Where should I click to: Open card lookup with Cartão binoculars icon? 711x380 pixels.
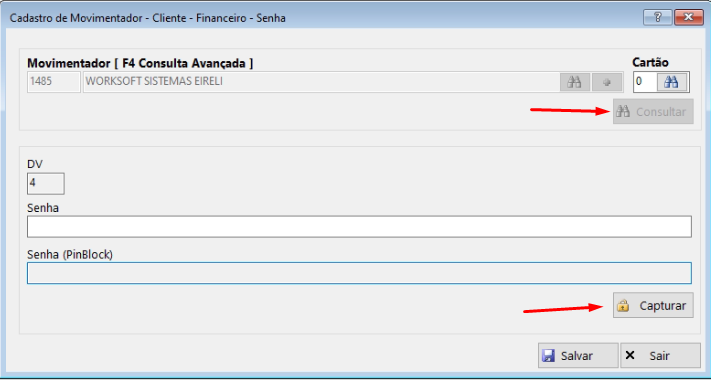click(671, 82)
